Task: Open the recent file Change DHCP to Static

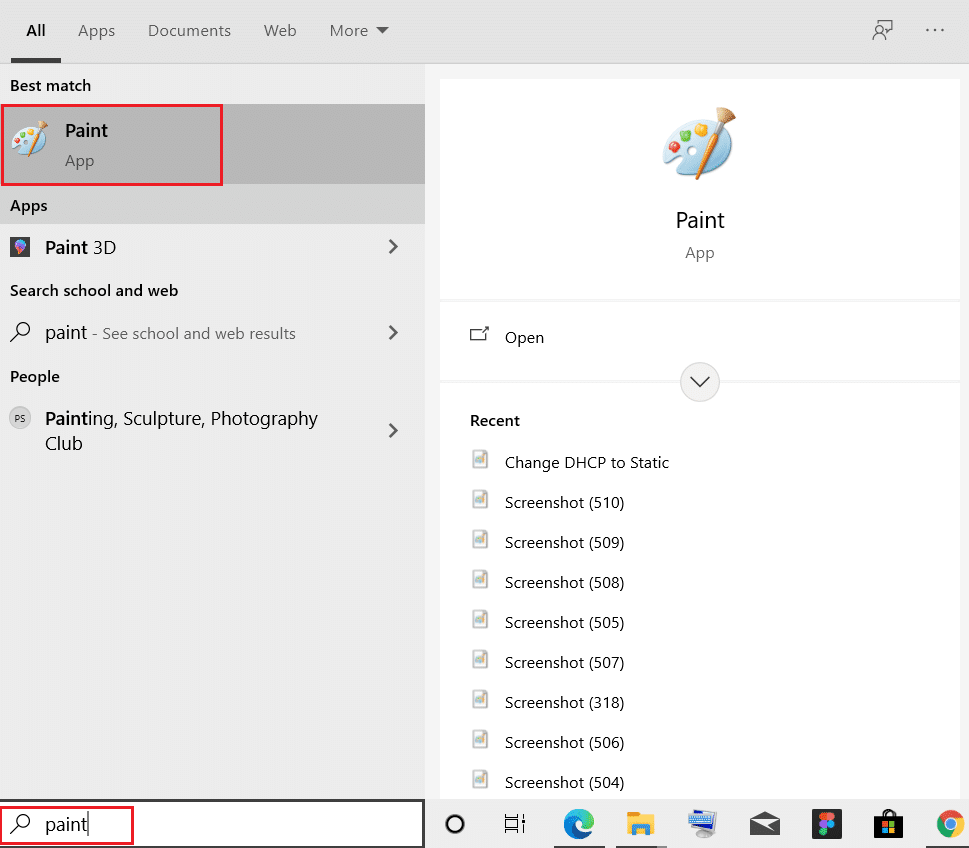Action: click(587, 462)
